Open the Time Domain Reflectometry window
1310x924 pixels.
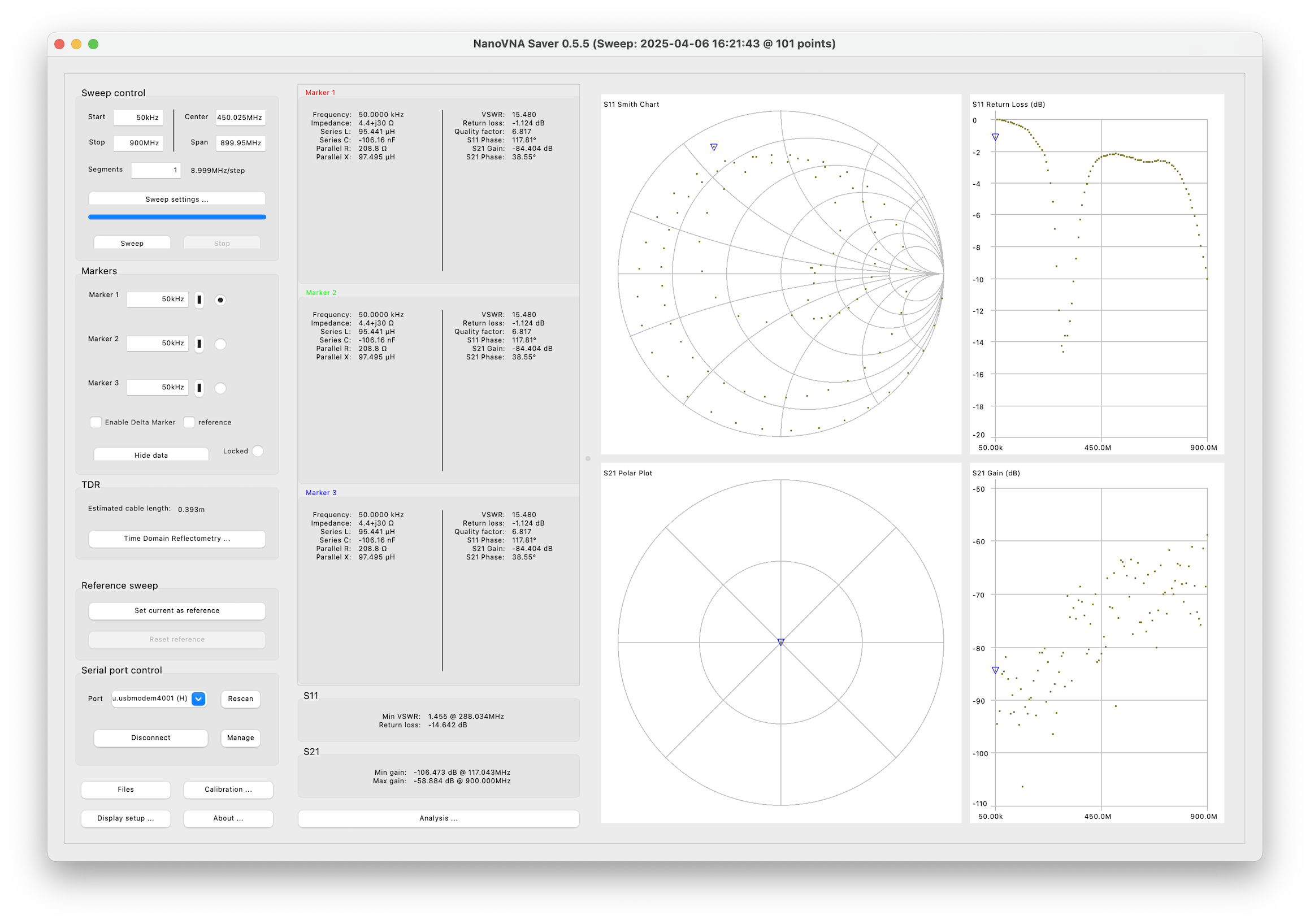point(177,538)
